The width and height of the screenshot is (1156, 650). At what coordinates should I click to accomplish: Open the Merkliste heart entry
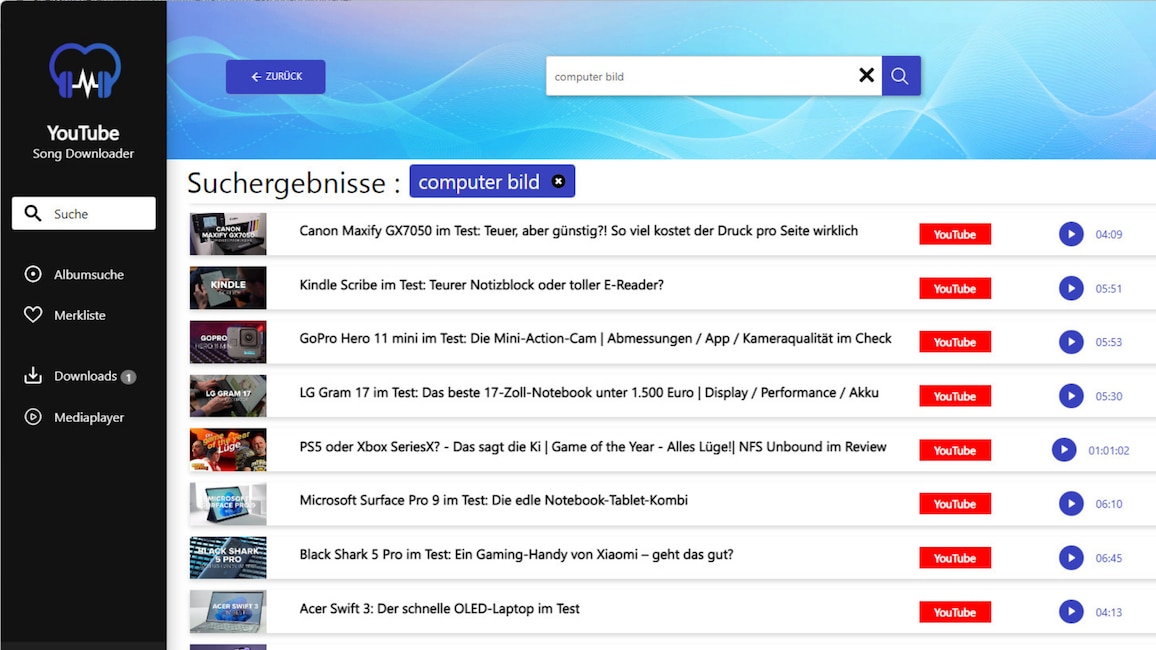click(x=79, y=315)
